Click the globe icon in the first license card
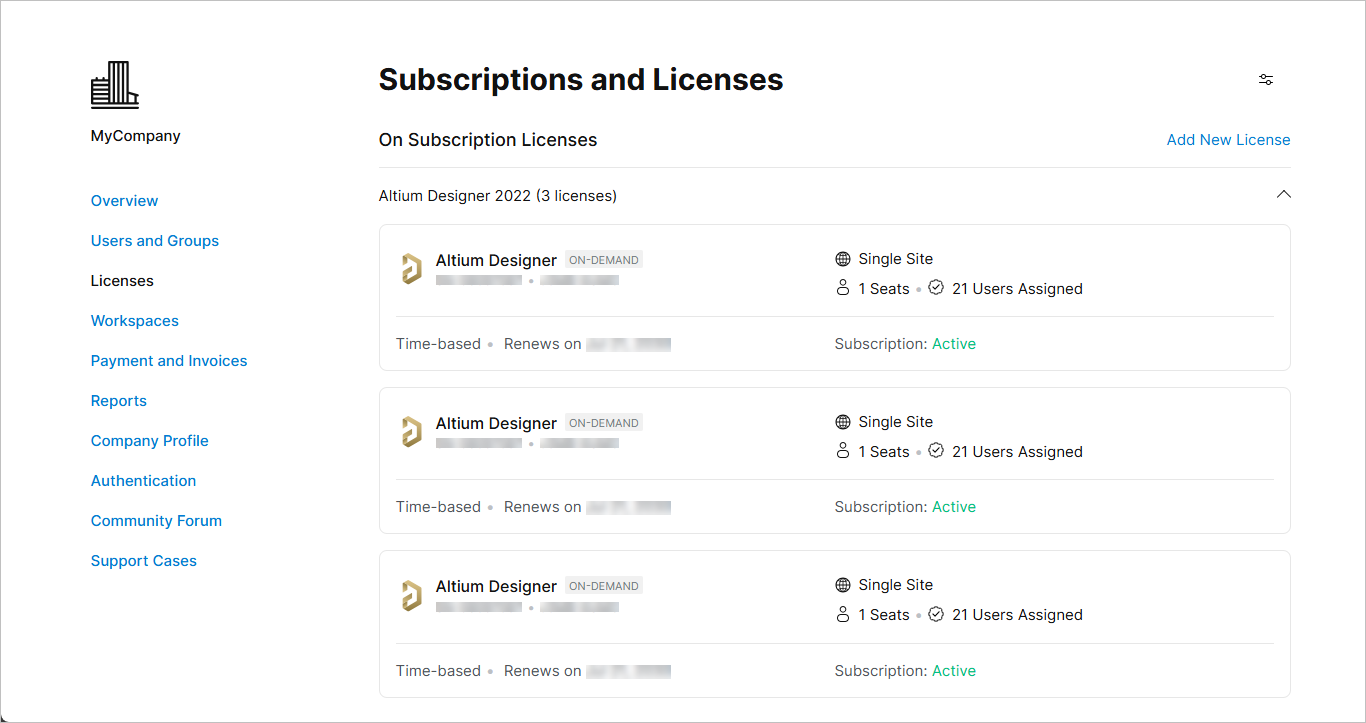The width and height of the screenshot is (1366, 723). (x=843, y=259)
